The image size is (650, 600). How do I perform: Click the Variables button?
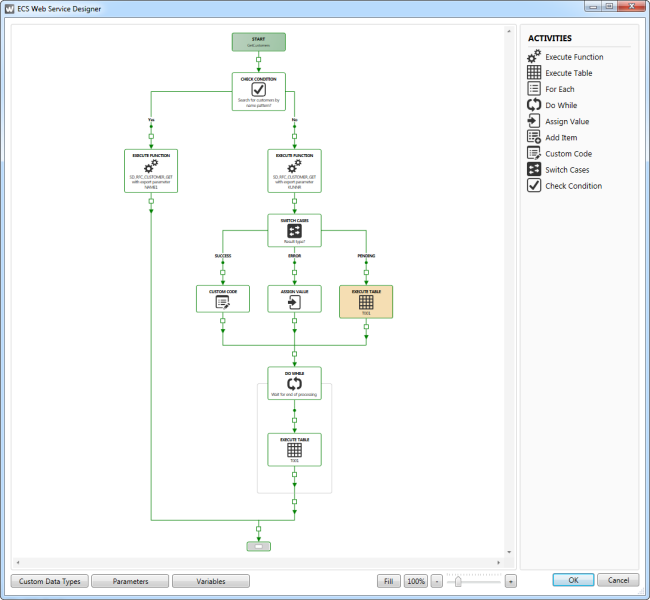(x=210, y=581)
